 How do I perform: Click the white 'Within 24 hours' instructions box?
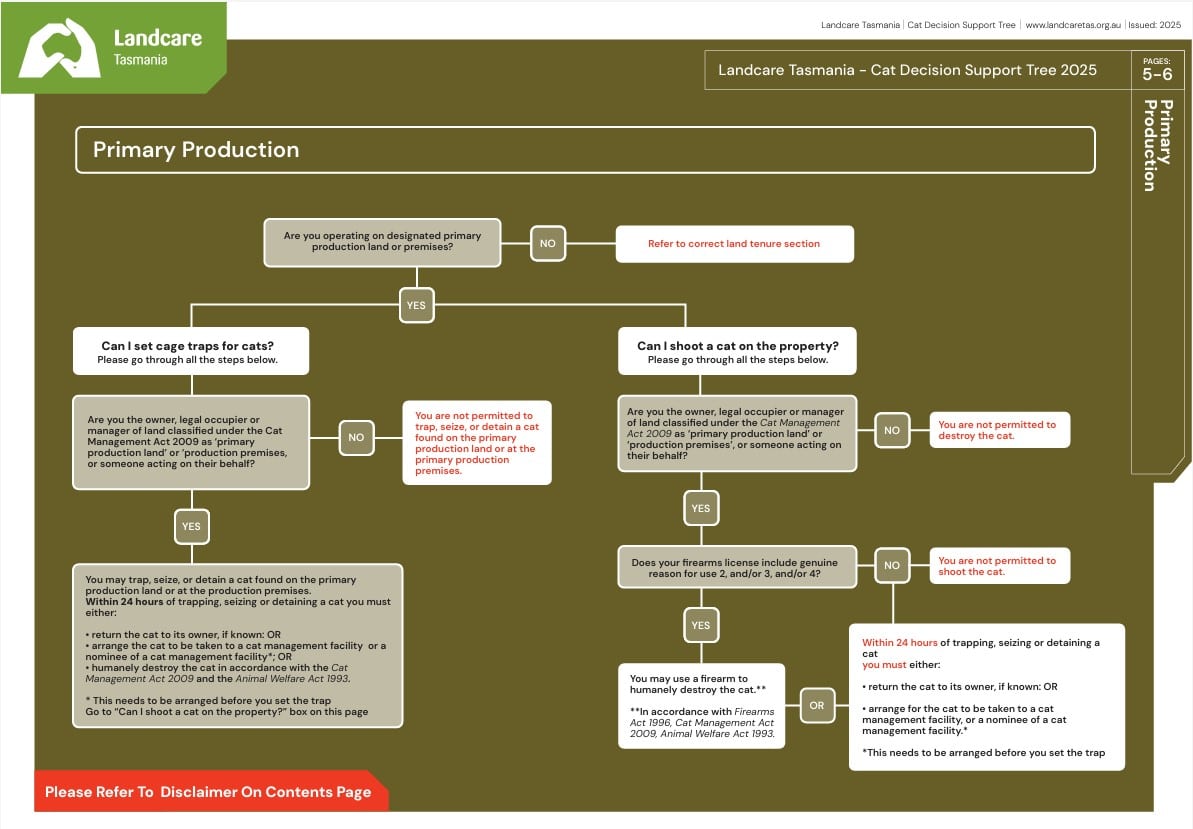(987, 697)
